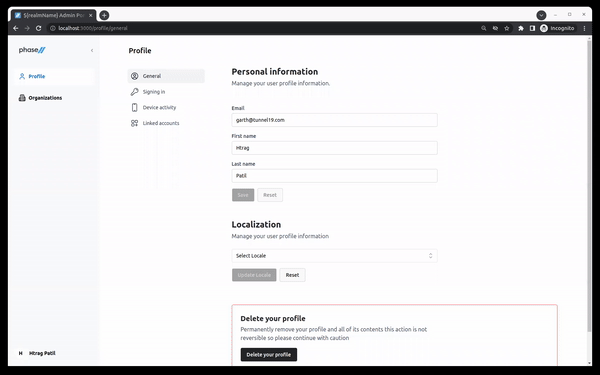Toggle the browser side panel icon
Viewport: 600px width, 375px height.
tap(532, 28)
